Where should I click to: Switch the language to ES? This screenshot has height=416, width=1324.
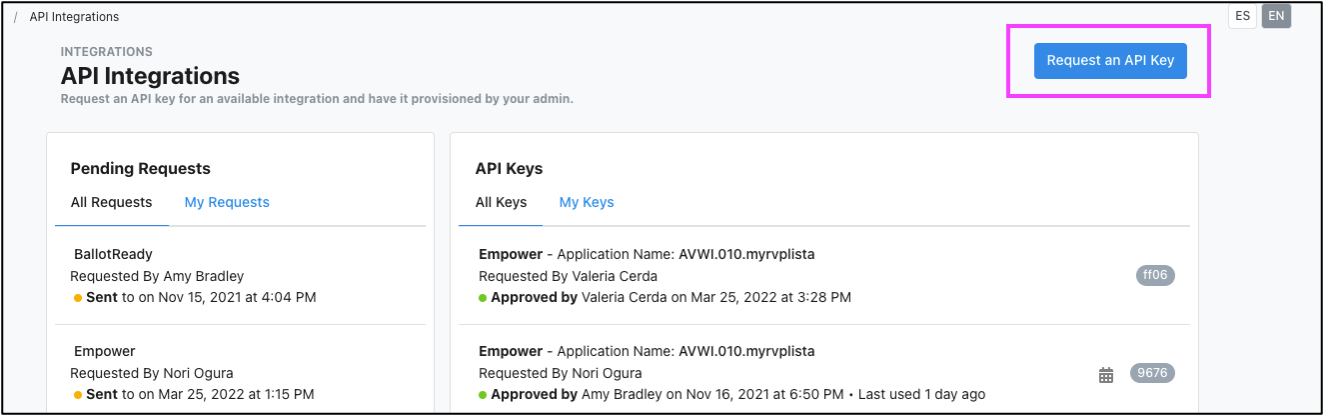(1242, 16)
